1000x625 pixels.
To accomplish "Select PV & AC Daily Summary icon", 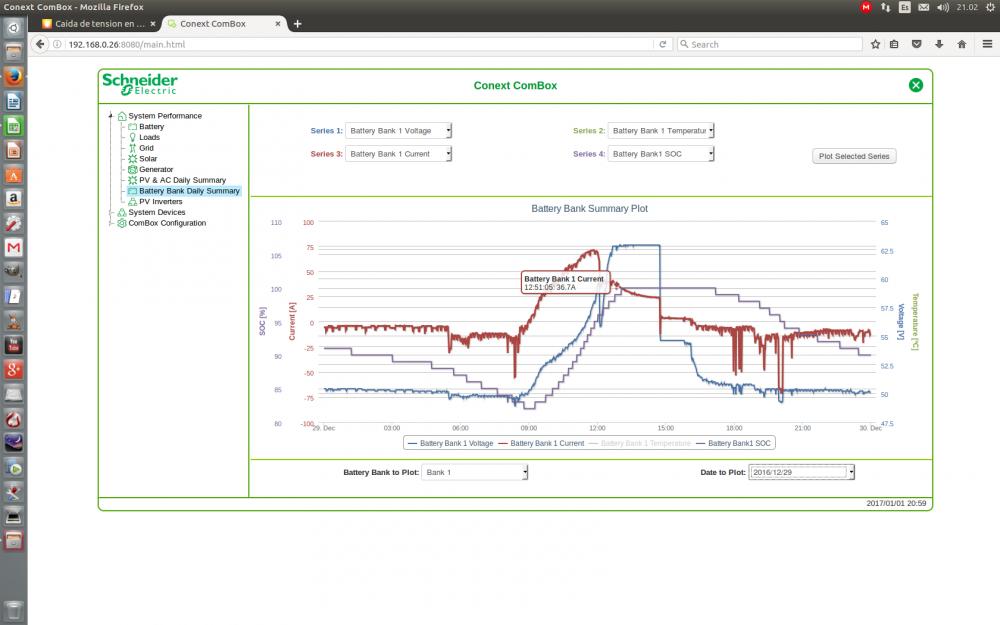I will click(133, 180).
